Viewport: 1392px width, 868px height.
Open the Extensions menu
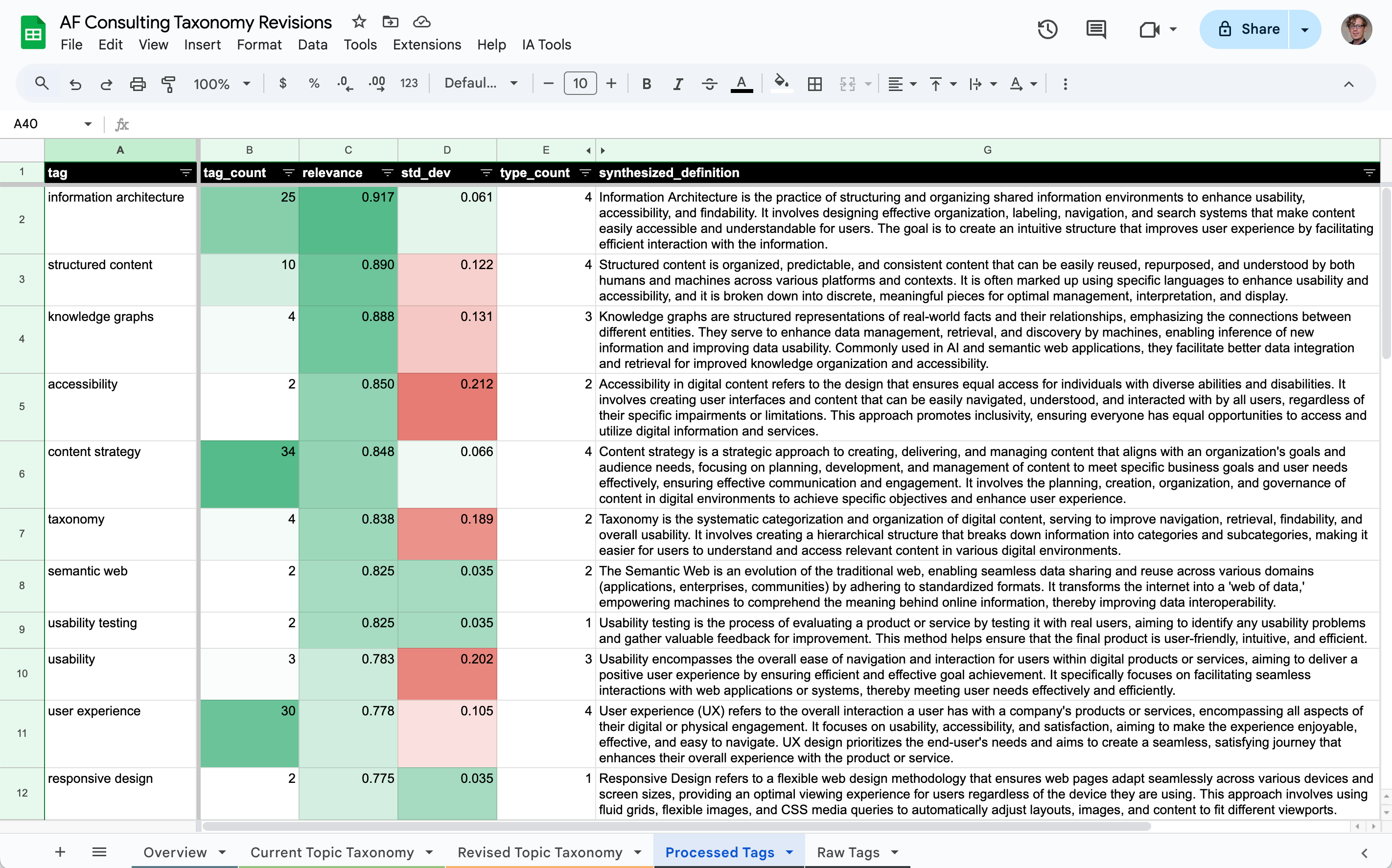(427, 45)
